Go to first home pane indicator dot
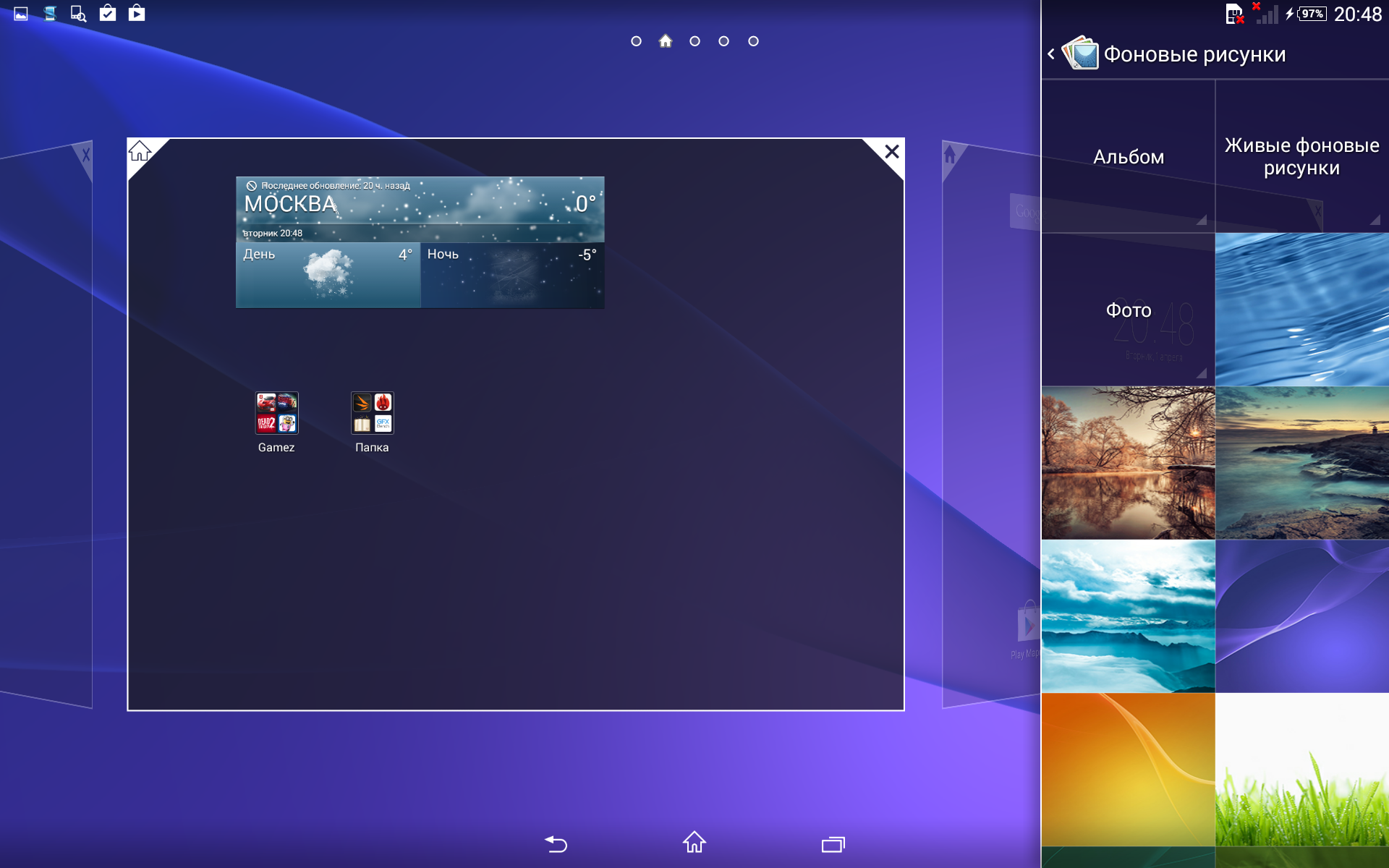This screenshot has width=1389, height=868. pos(636,41)
